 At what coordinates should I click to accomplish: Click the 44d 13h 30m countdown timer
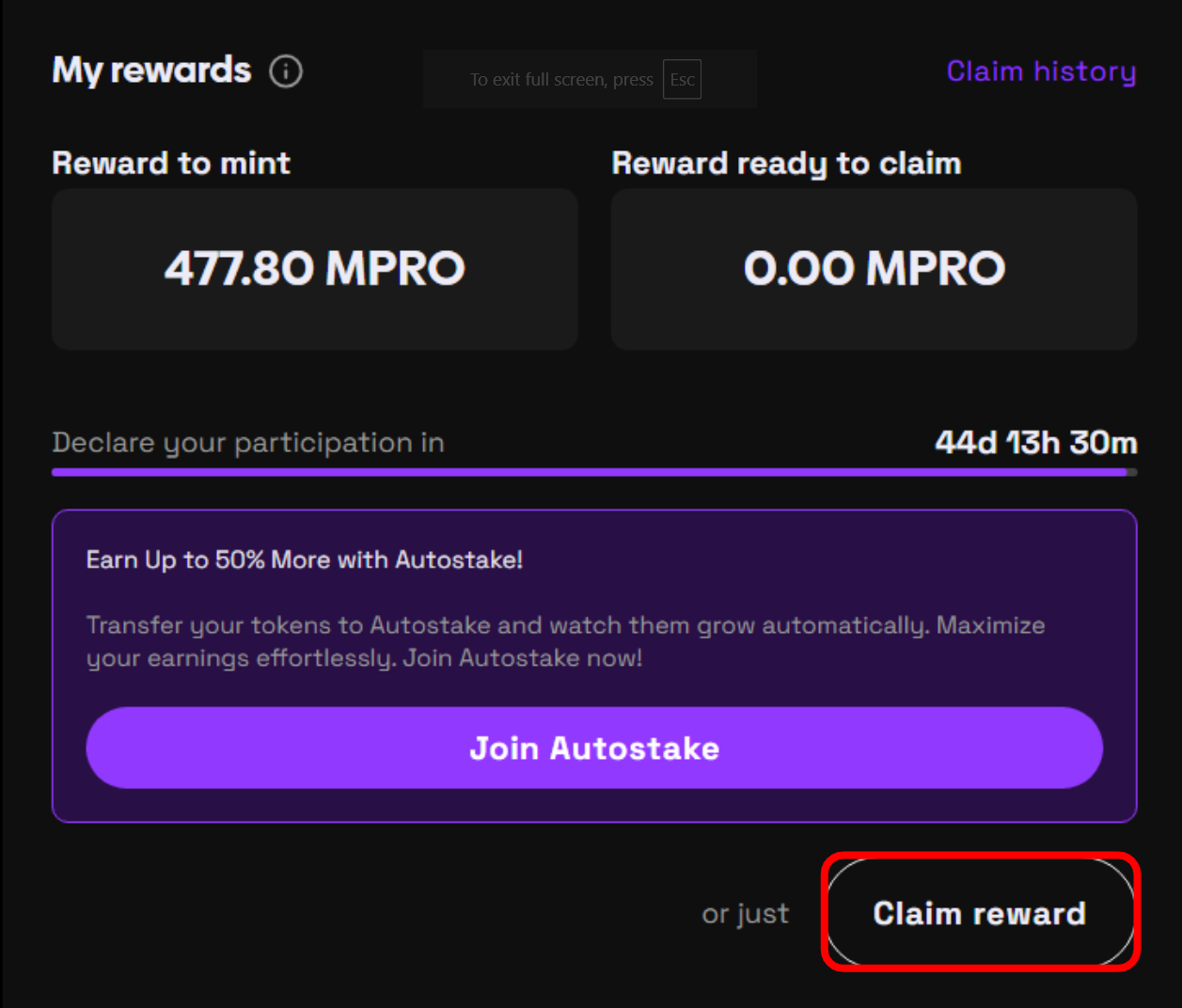click(1035, 443)
